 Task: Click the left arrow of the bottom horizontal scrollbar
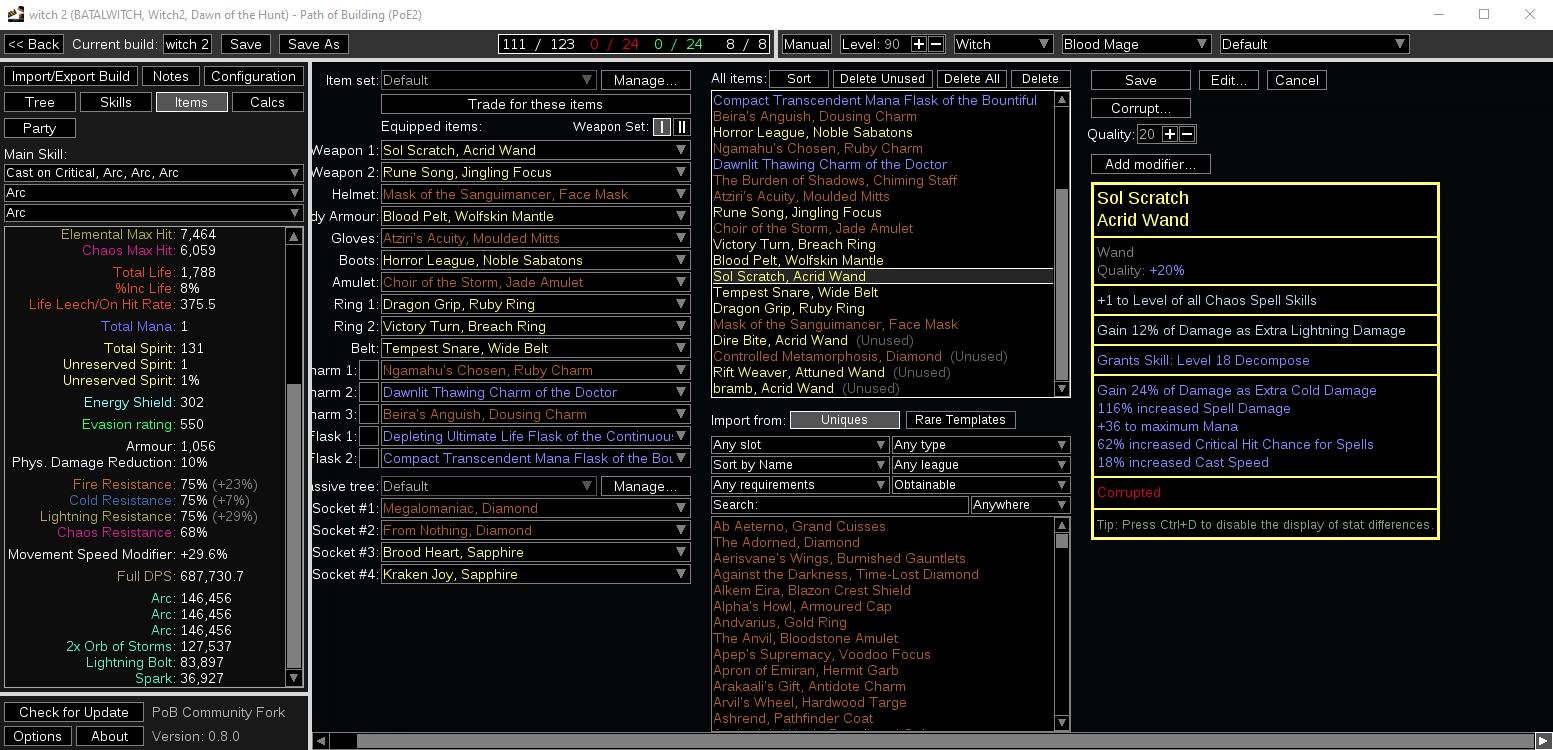click(x=321, y=741)
